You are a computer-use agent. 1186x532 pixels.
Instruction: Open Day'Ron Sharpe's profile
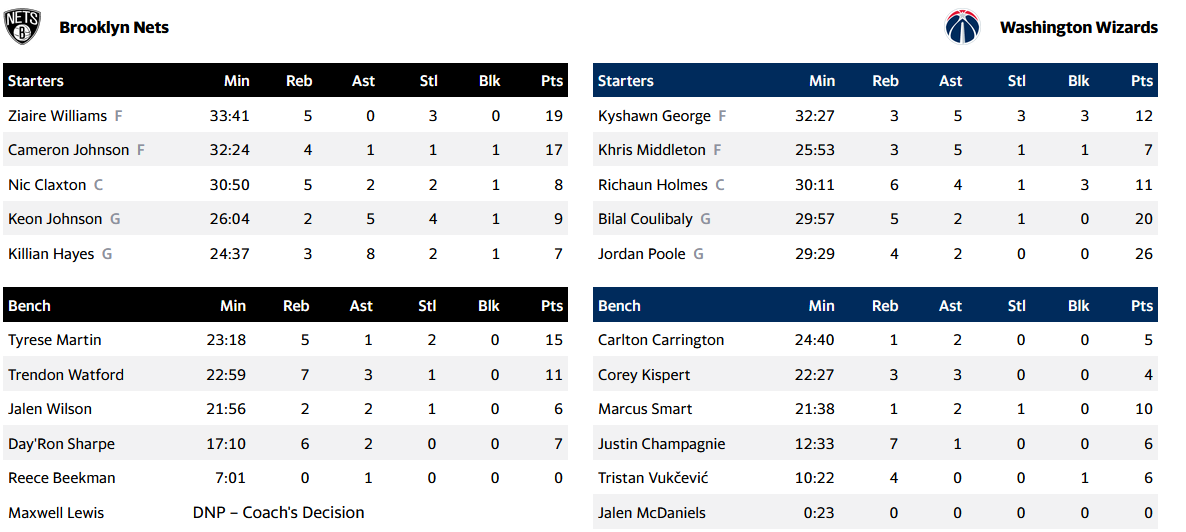tap(61, 444)
